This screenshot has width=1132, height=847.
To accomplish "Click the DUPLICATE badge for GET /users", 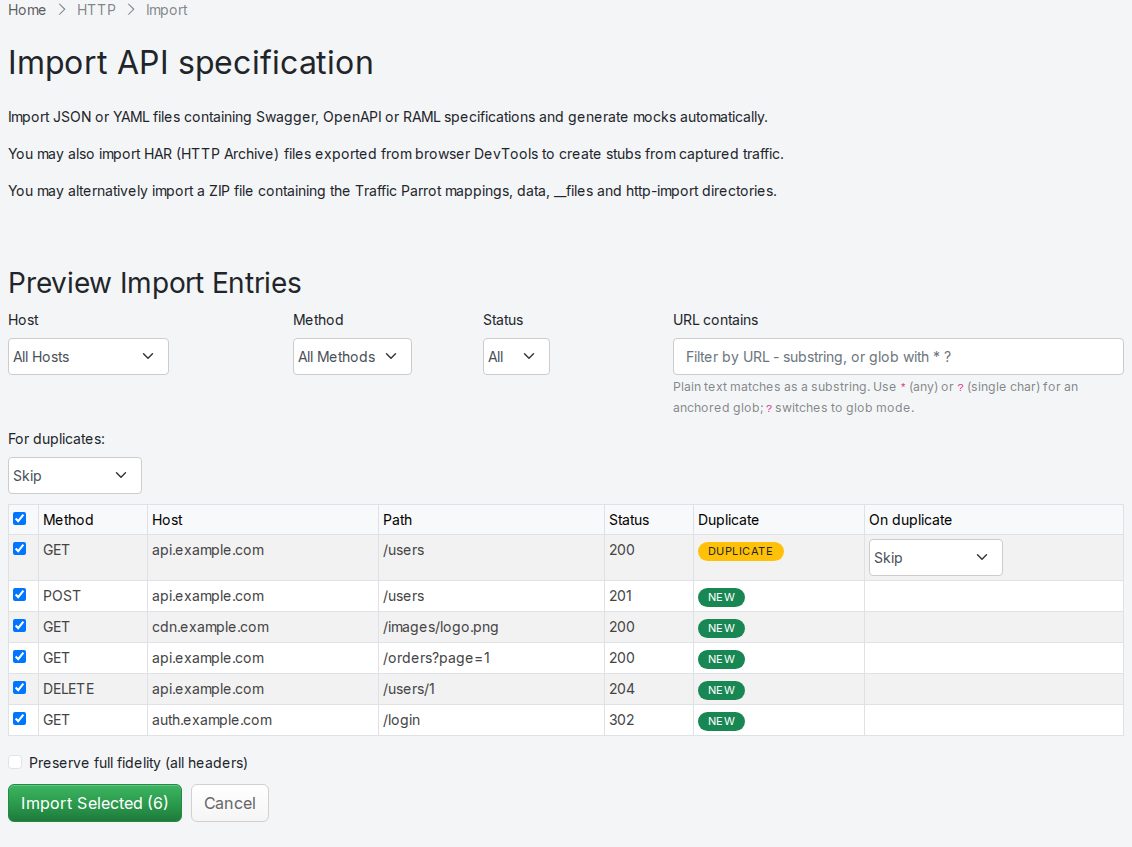I will tap(740, 551).
